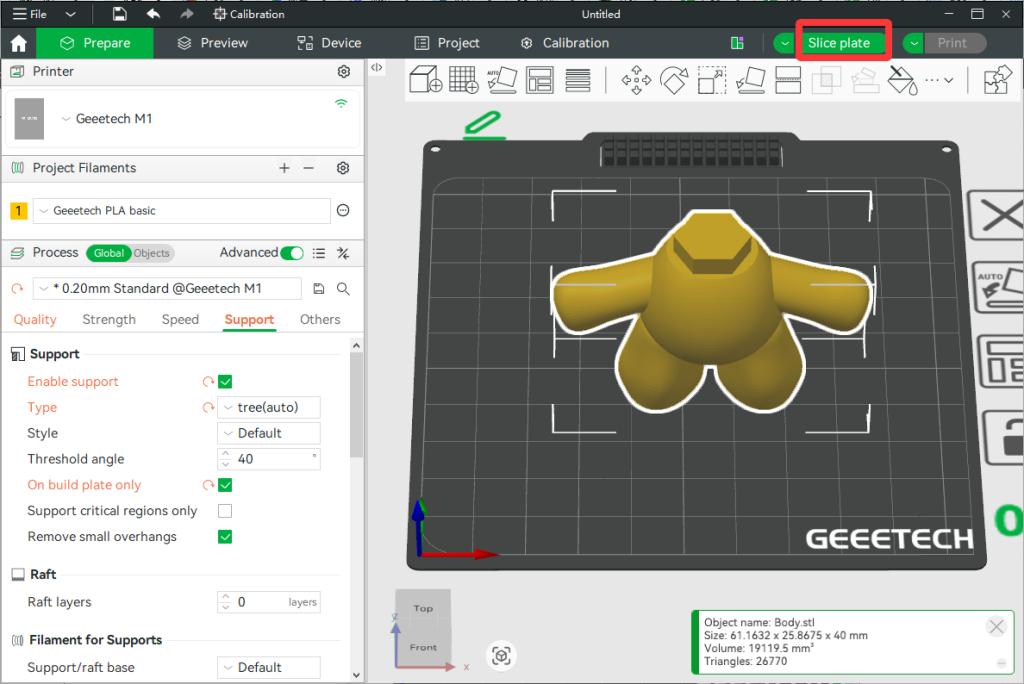1024x684 pixels.
Task: Select the Scale tool in the toolbar
Action: [x=712, y=80]
